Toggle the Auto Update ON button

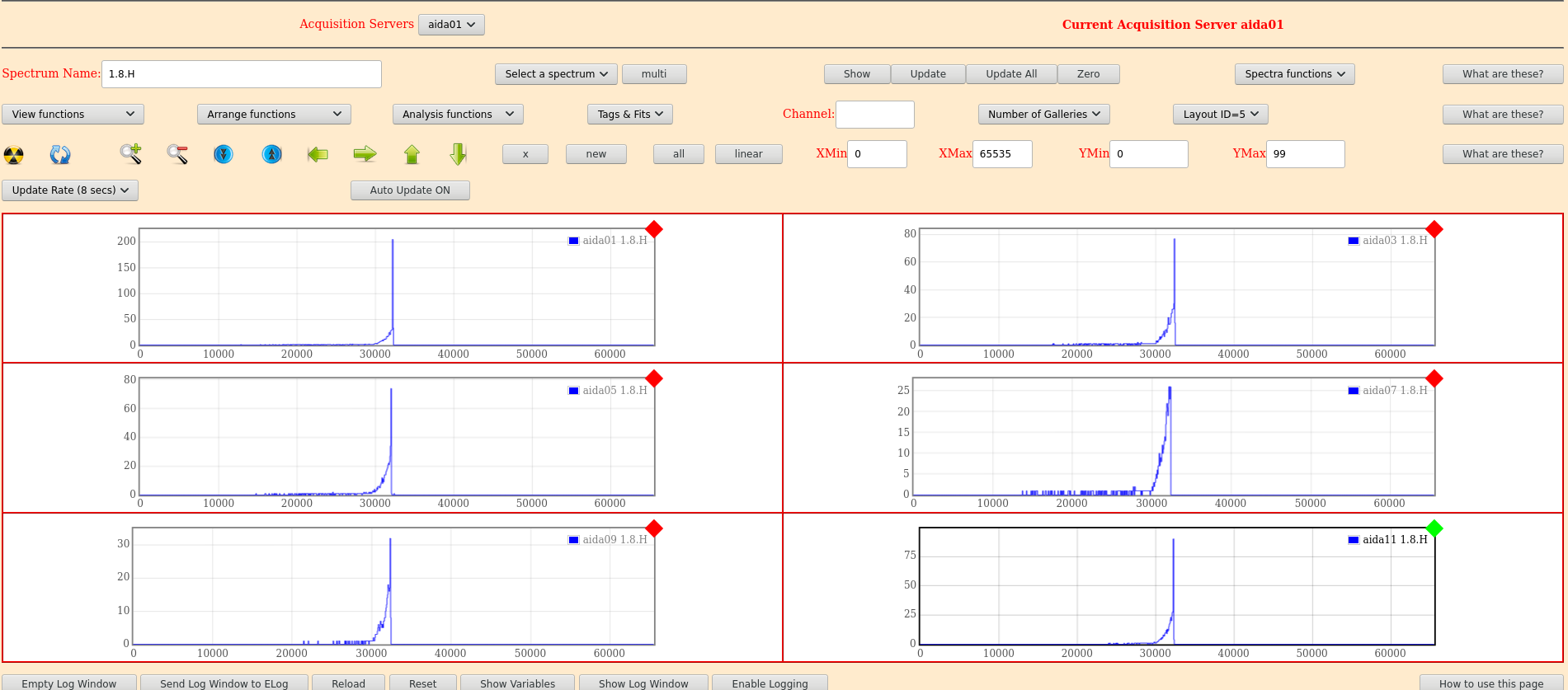coord(410,190)
